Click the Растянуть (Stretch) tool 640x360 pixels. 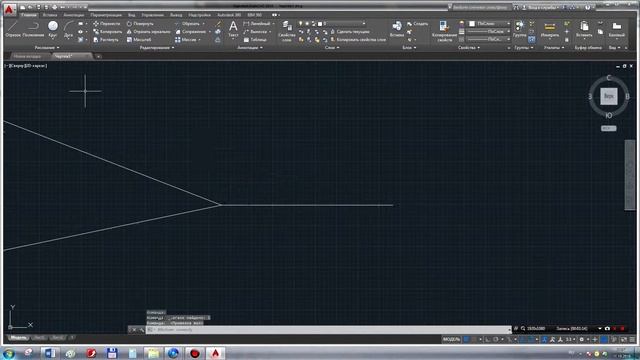(x=106, y=40)
